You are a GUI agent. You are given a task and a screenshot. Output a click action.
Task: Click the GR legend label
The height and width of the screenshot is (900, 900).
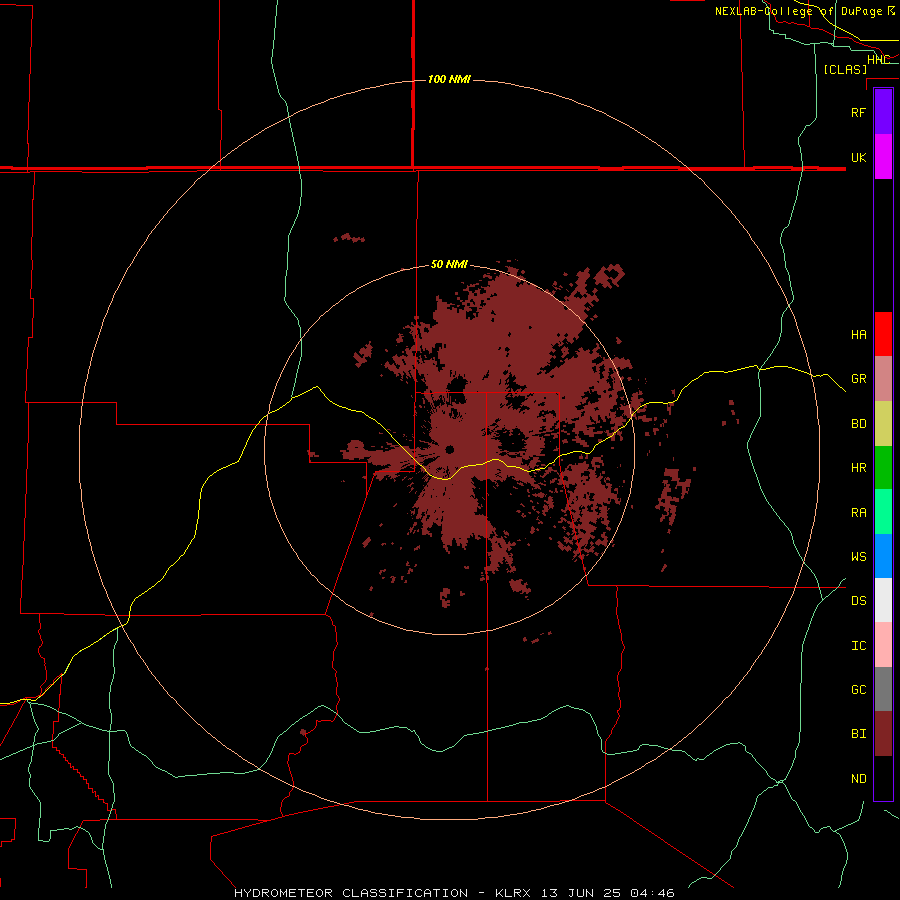[858, 379]
